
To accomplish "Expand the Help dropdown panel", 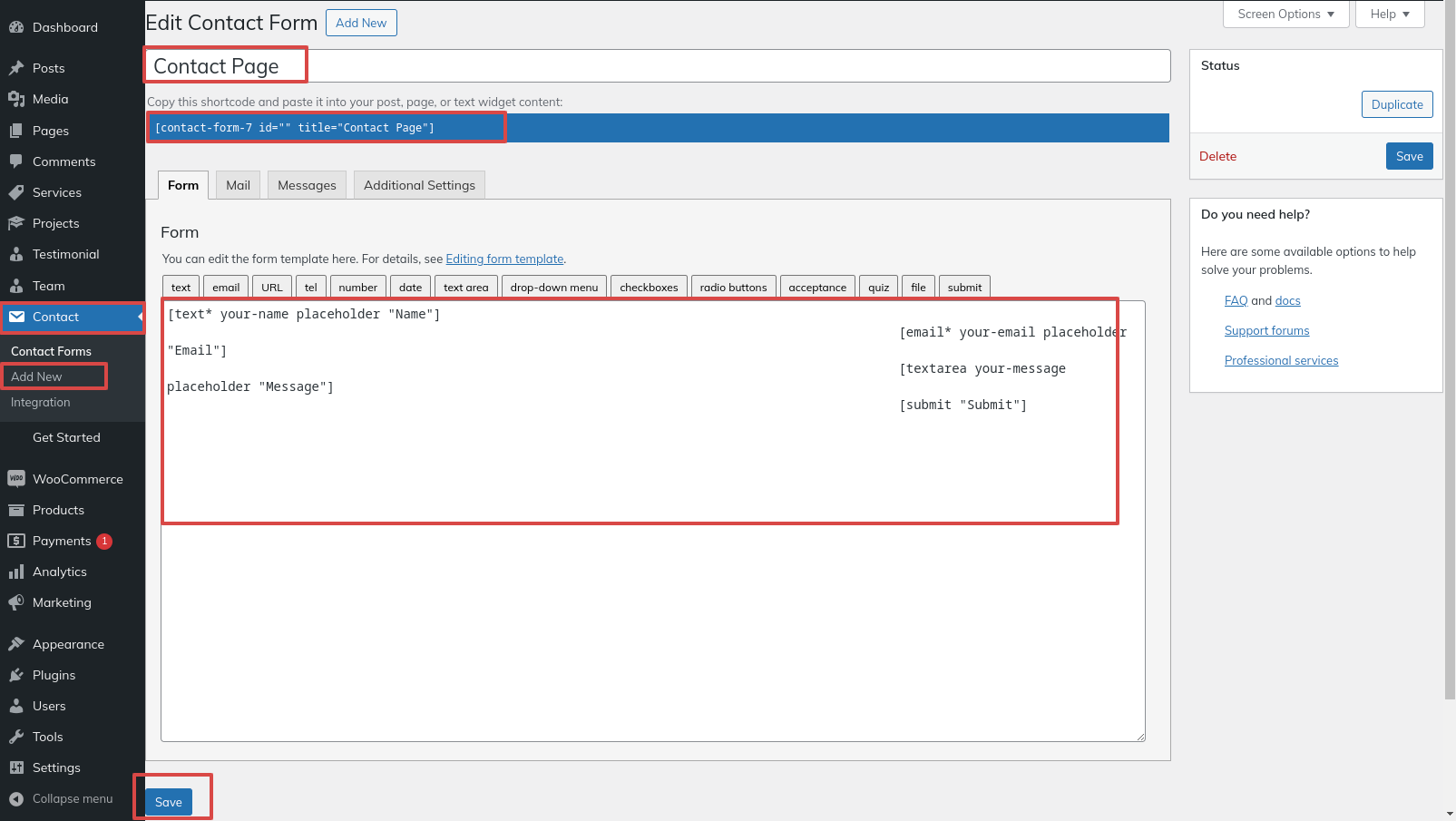I will point(1389,15).
